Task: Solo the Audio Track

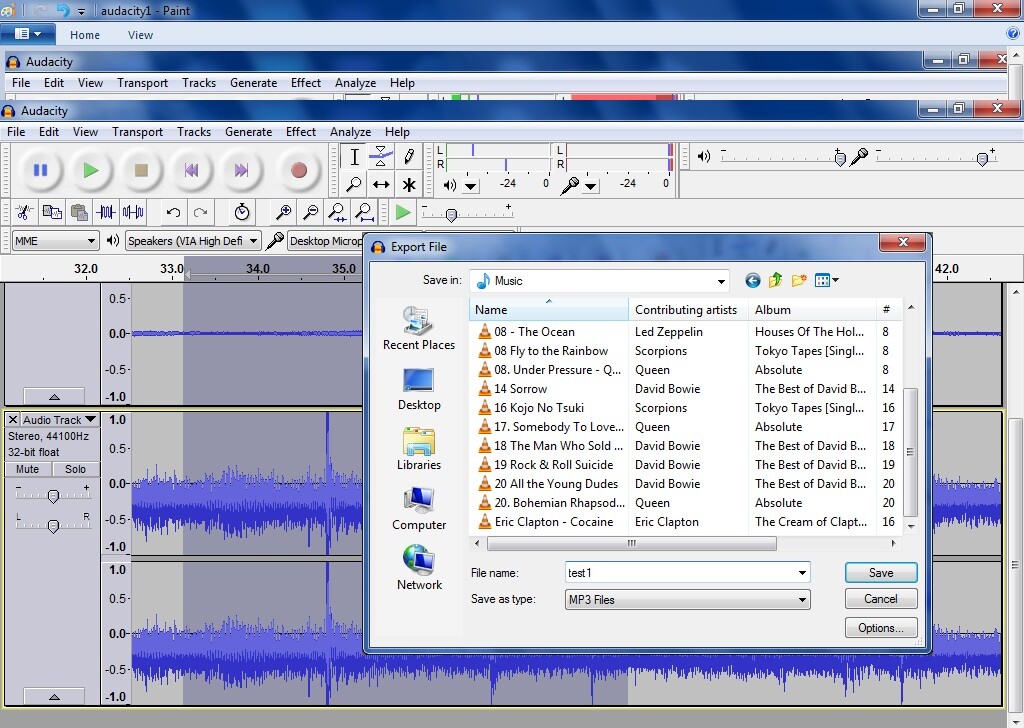Action: click(x=75, y=469)
